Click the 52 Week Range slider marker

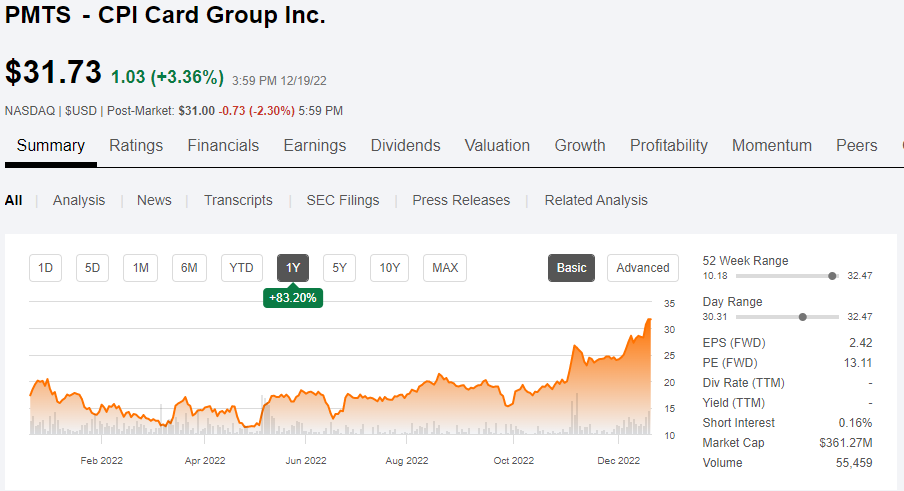pyautogui.click(x=832, y=276)
